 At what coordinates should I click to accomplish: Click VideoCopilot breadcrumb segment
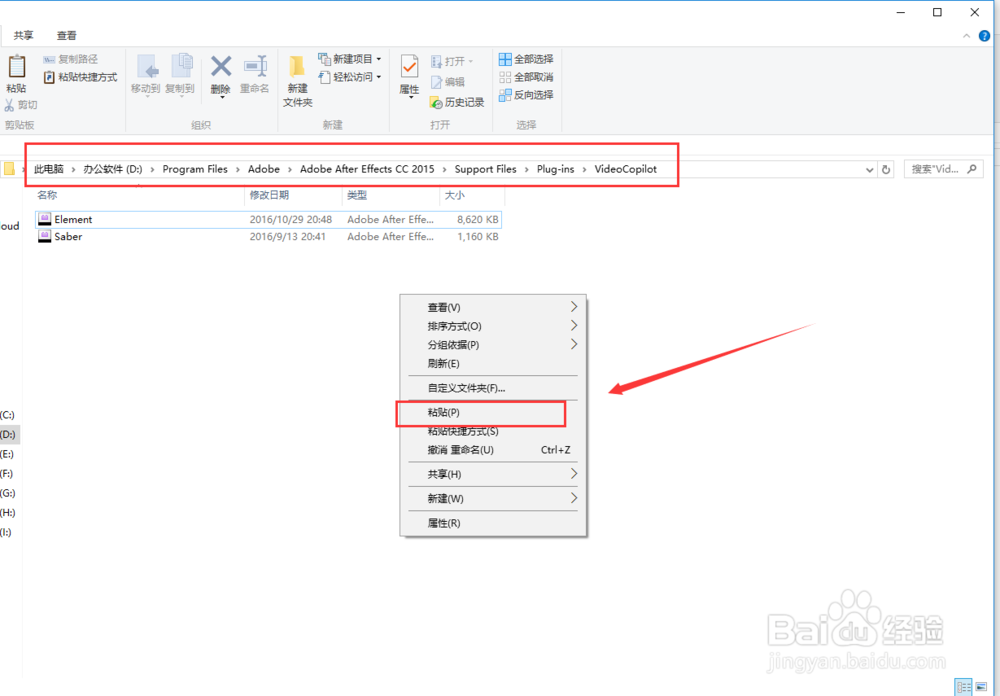coord(626,169)
